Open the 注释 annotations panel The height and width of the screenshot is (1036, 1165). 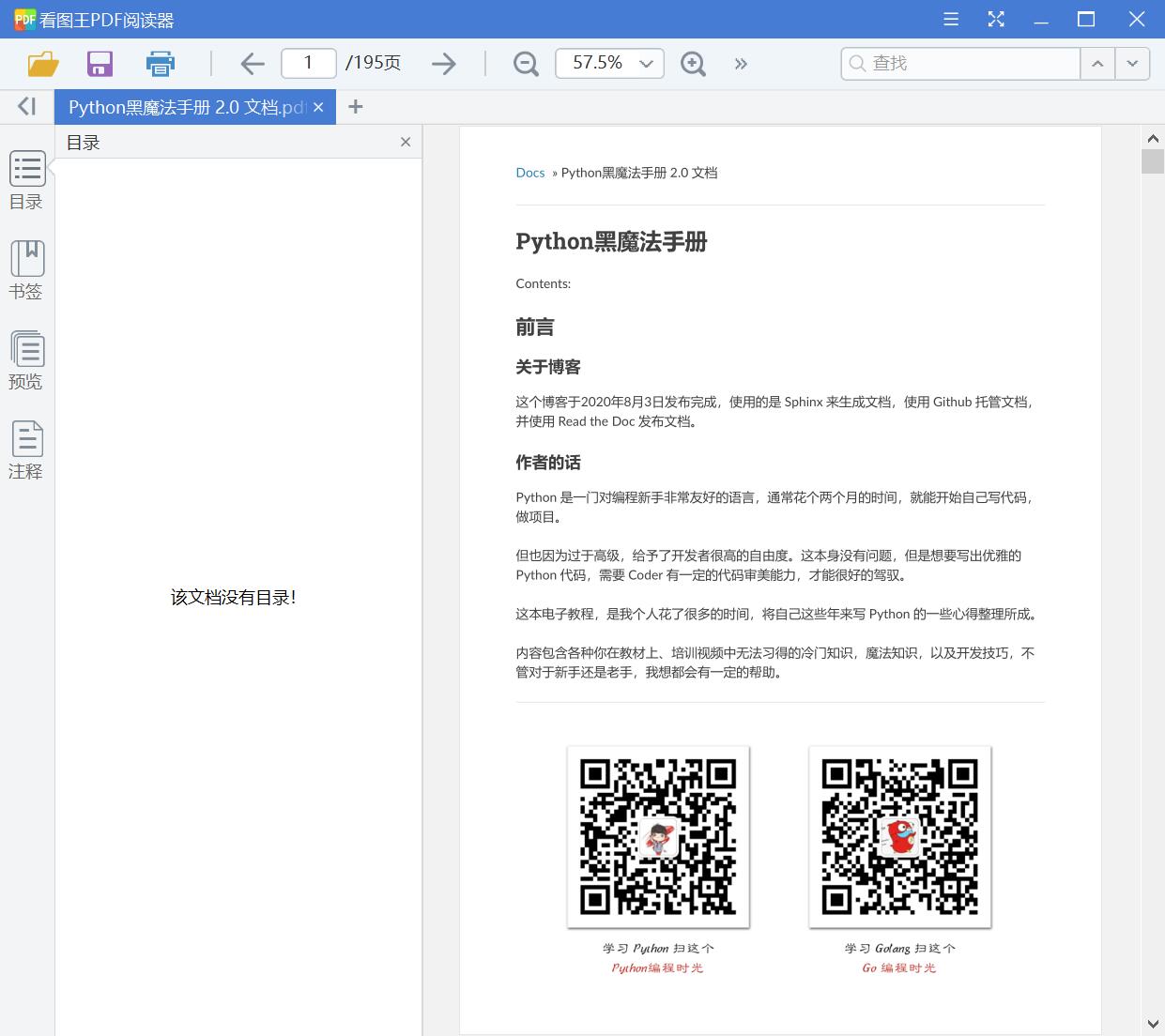(26, 449)
